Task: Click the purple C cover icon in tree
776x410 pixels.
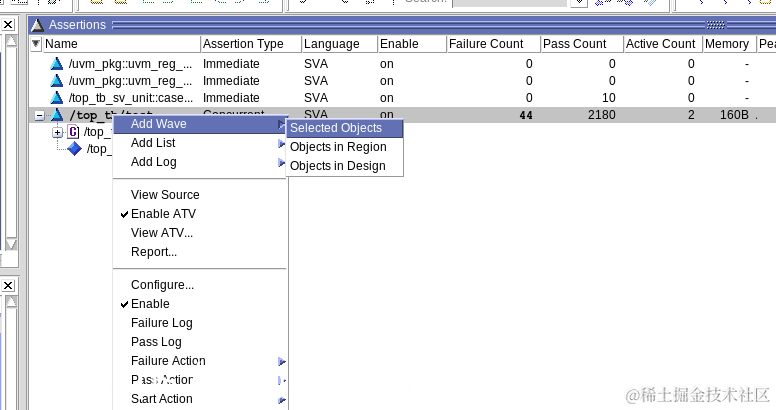Action: pos(73,132)
